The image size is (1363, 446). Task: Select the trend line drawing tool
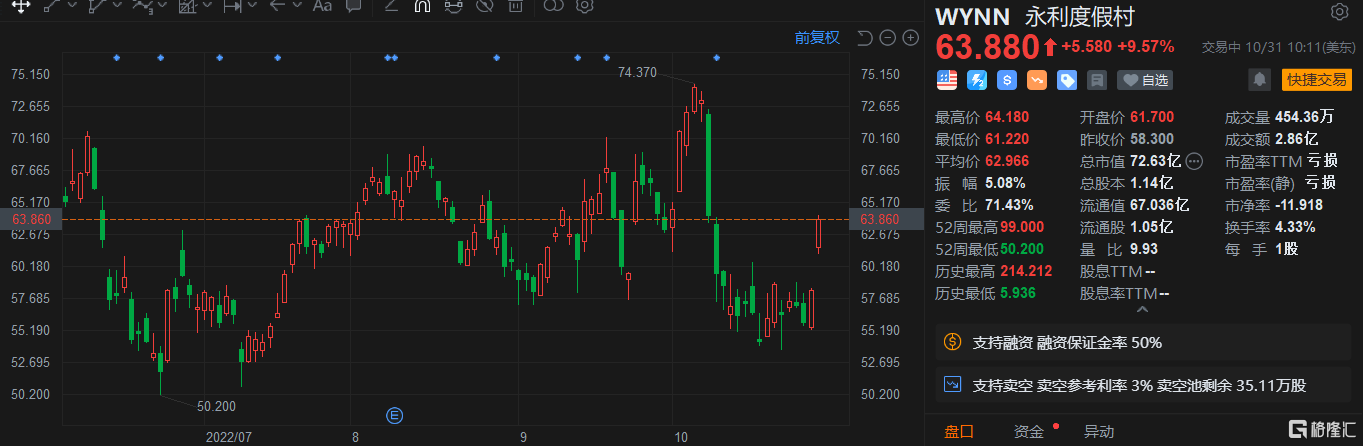click(52, 6)
